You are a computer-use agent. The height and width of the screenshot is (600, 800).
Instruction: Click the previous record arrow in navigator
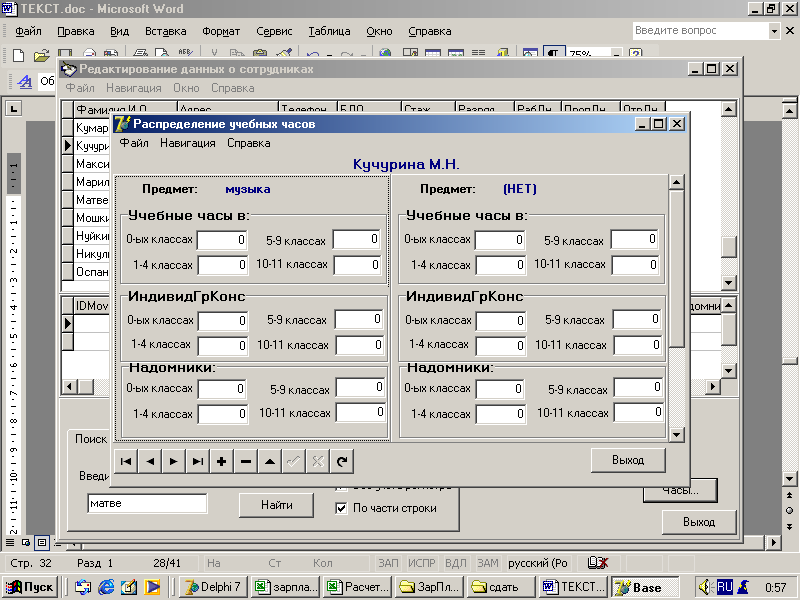[x=150, y=462]
